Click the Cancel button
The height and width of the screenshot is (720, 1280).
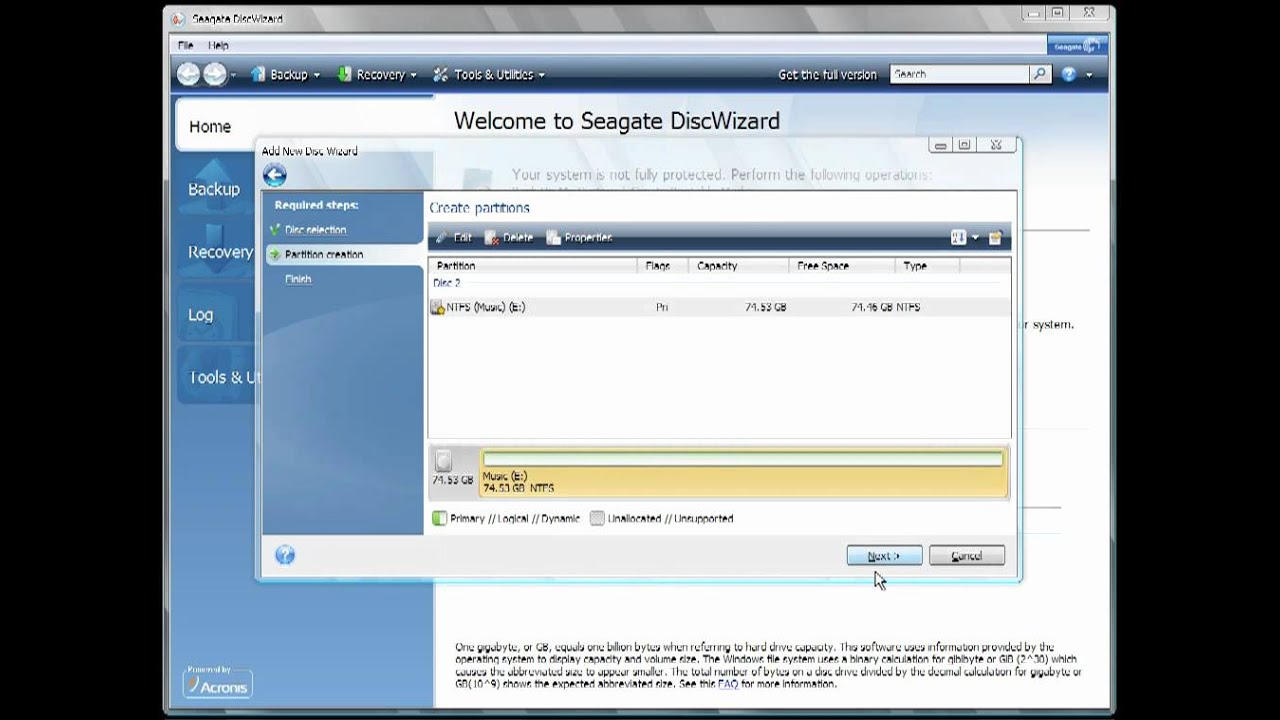[966, 556]
